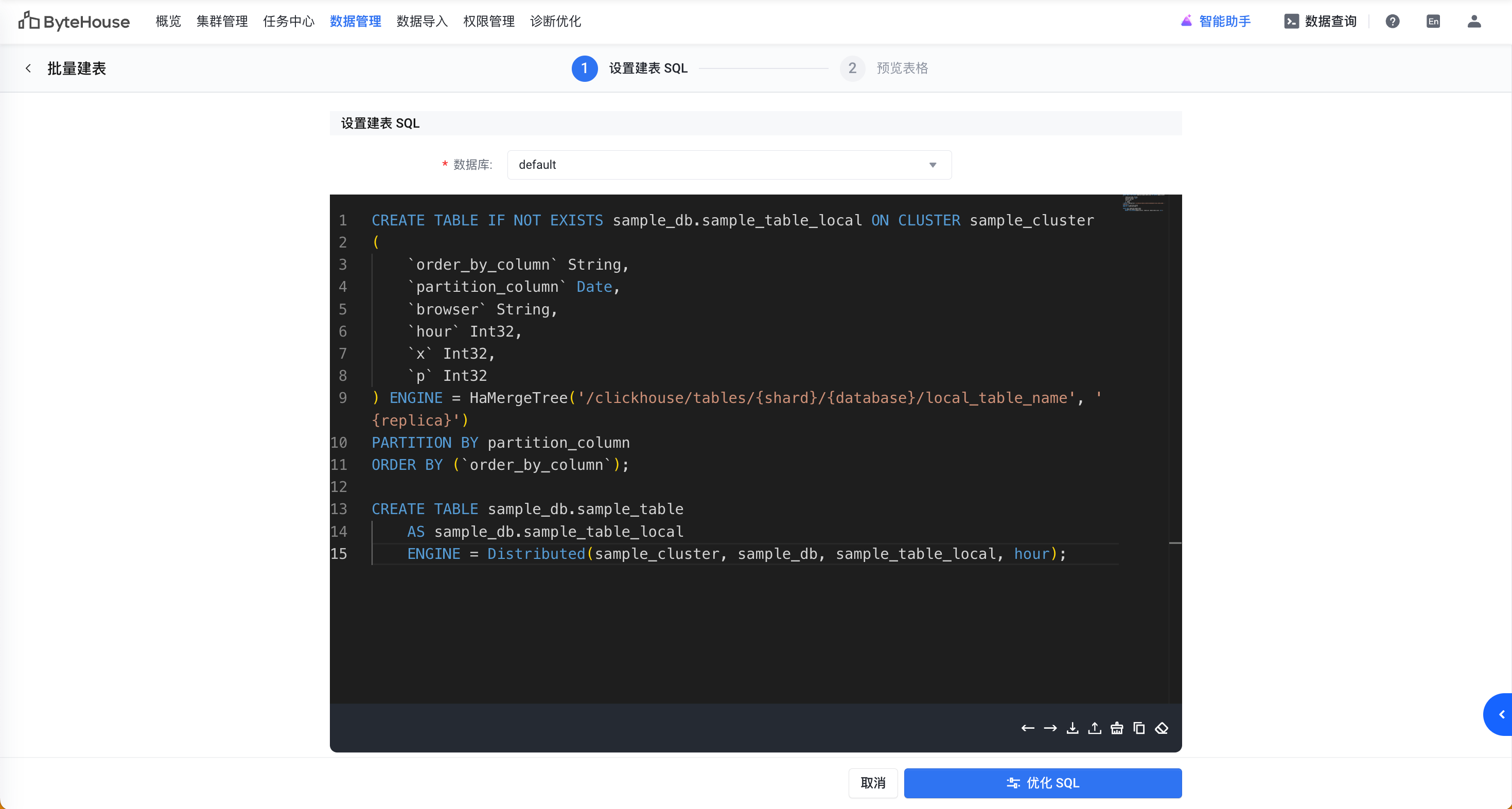Screen dimensions: 1512x809
Task: Click the 取消 button
Action: pyautogui.click(x=873, y=783)
